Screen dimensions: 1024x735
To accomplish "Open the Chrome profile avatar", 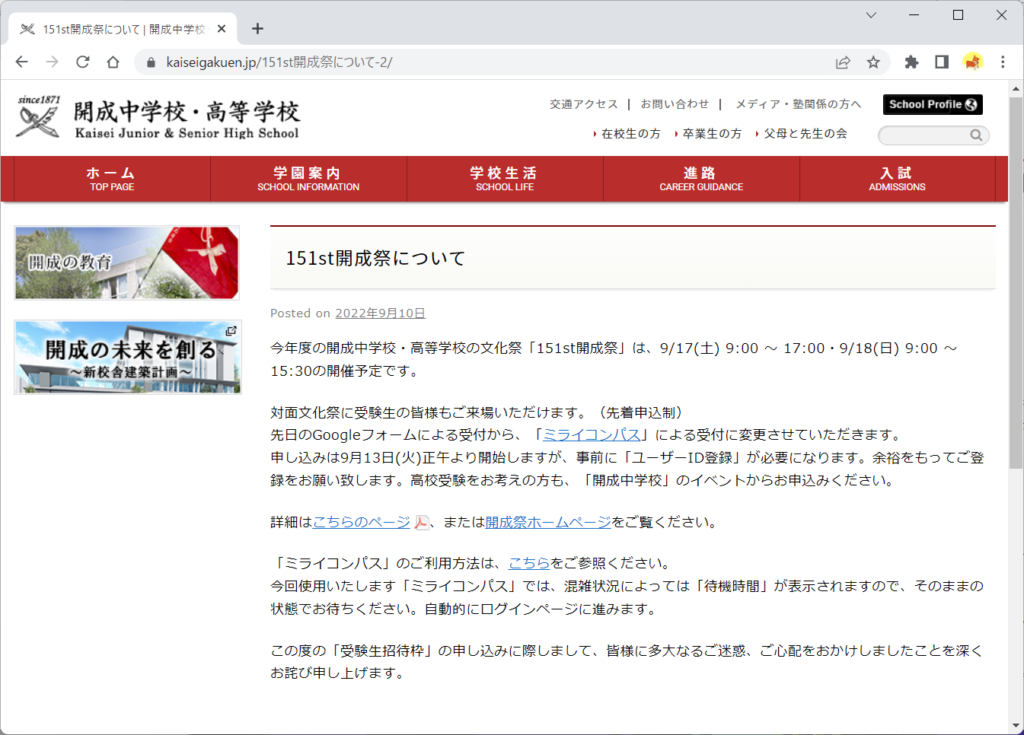I will click(972, 62).
